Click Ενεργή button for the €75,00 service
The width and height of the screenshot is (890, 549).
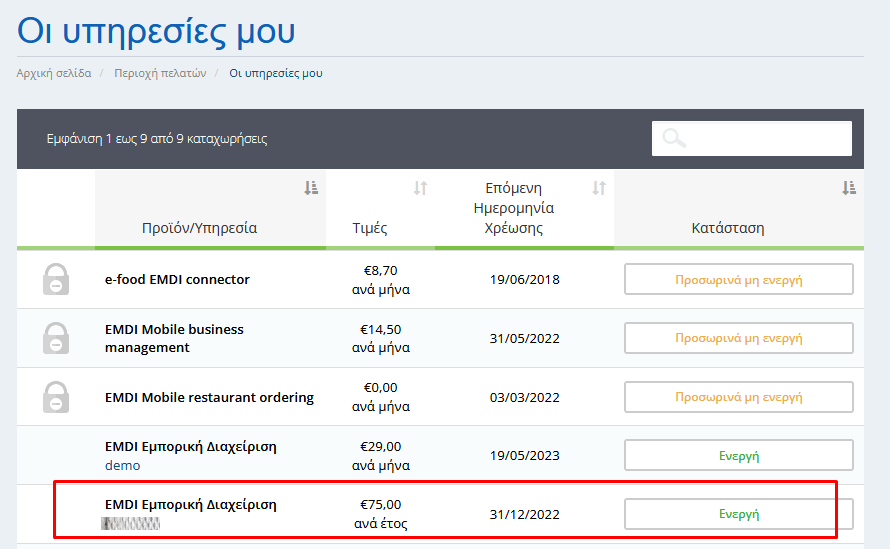coord(738,514)
